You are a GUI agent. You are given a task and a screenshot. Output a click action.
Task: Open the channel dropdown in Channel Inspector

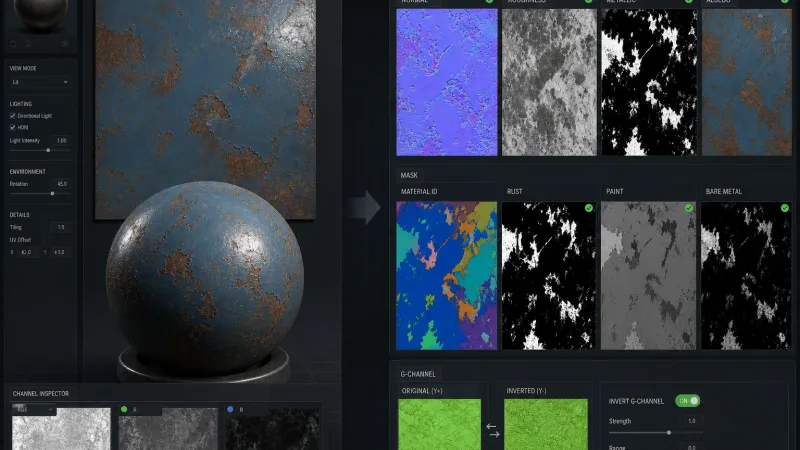point(34,409)
